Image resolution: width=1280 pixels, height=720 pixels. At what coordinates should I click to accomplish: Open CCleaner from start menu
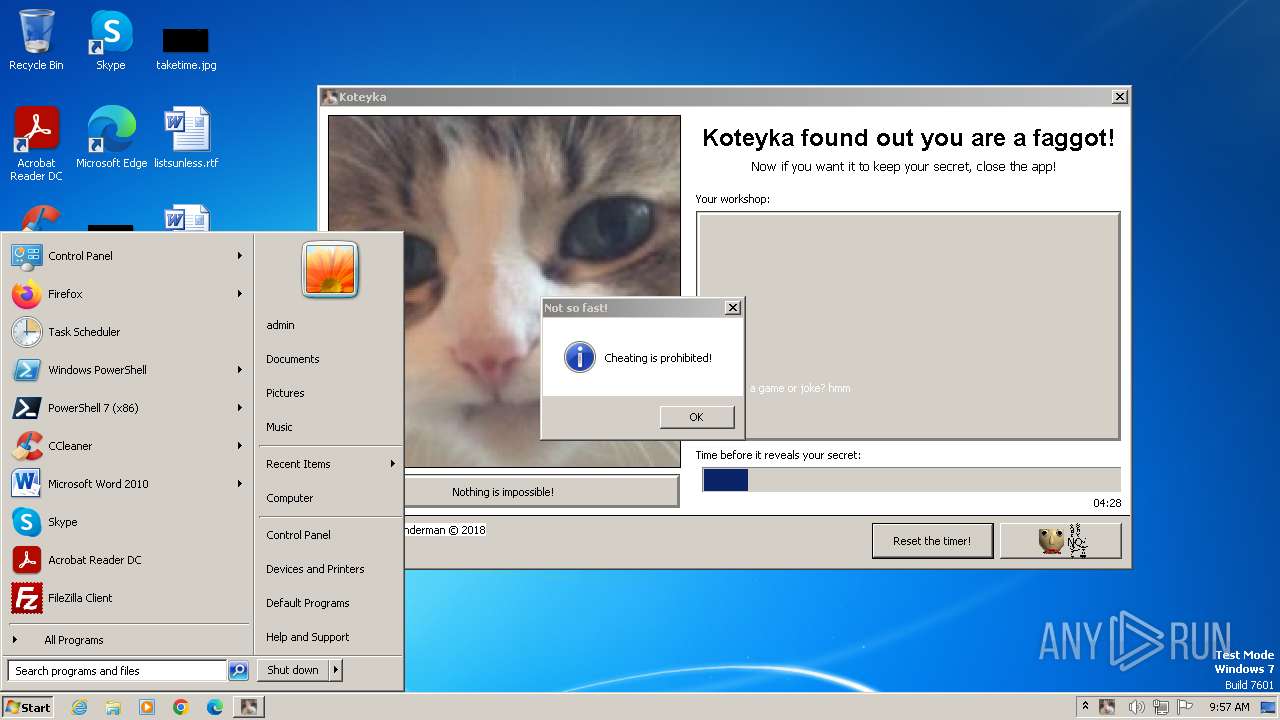[127, 446]
